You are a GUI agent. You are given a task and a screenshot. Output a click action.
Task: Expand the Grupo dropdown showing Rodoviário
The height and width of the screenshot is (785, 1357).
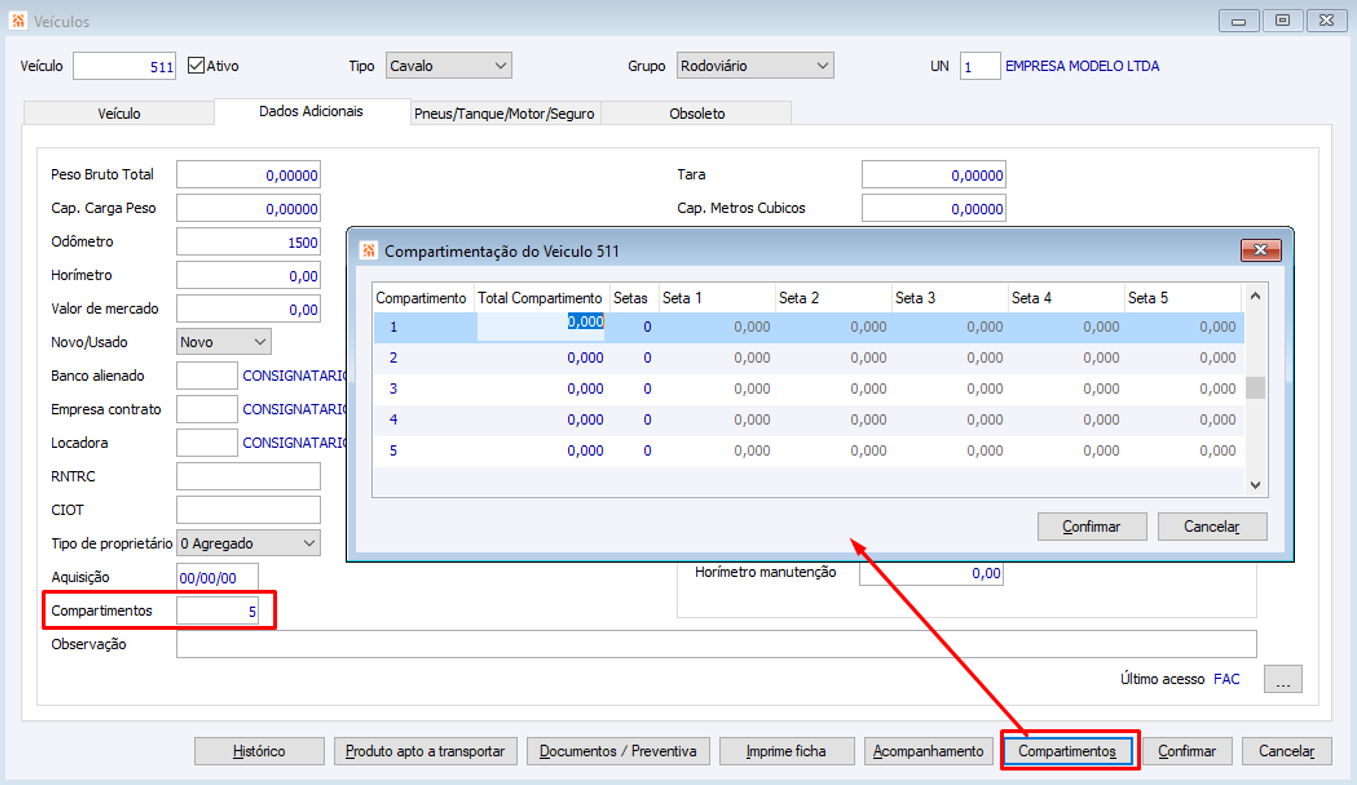point(755,66)
